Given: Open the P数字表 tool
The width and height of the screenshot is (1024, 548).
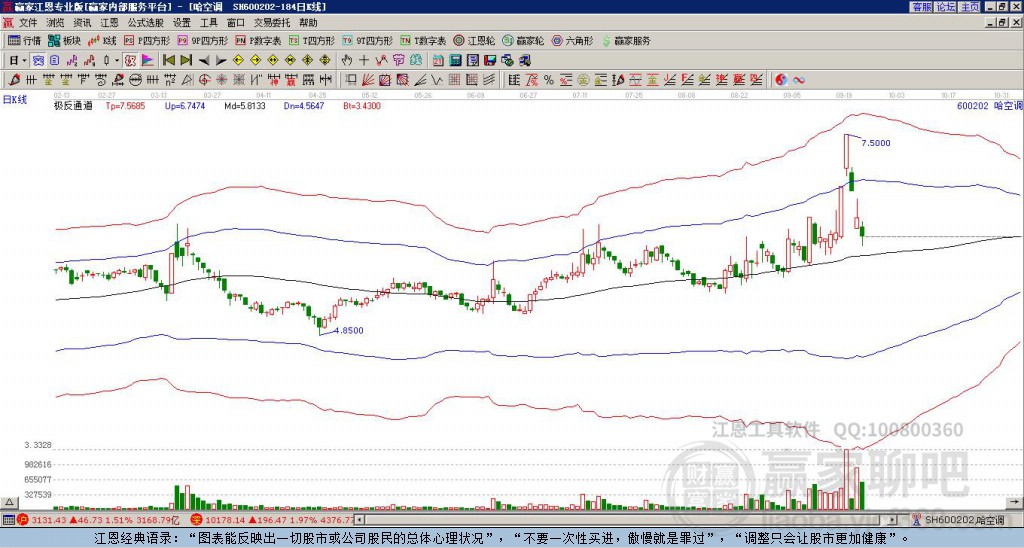Looking at the screenshot, I should 258,40.
